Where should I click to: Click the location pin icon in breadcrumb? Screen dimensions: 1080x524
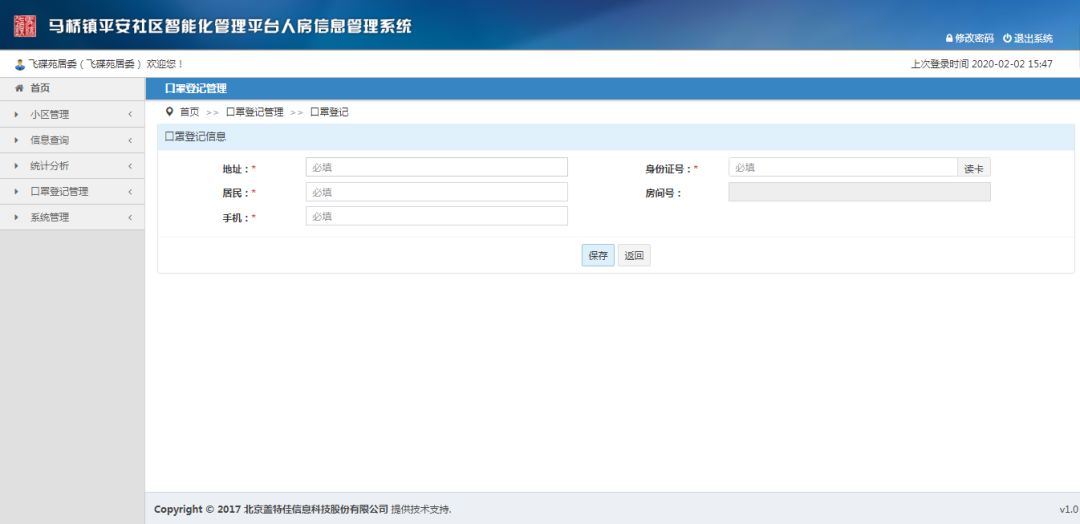pos(169,112)
